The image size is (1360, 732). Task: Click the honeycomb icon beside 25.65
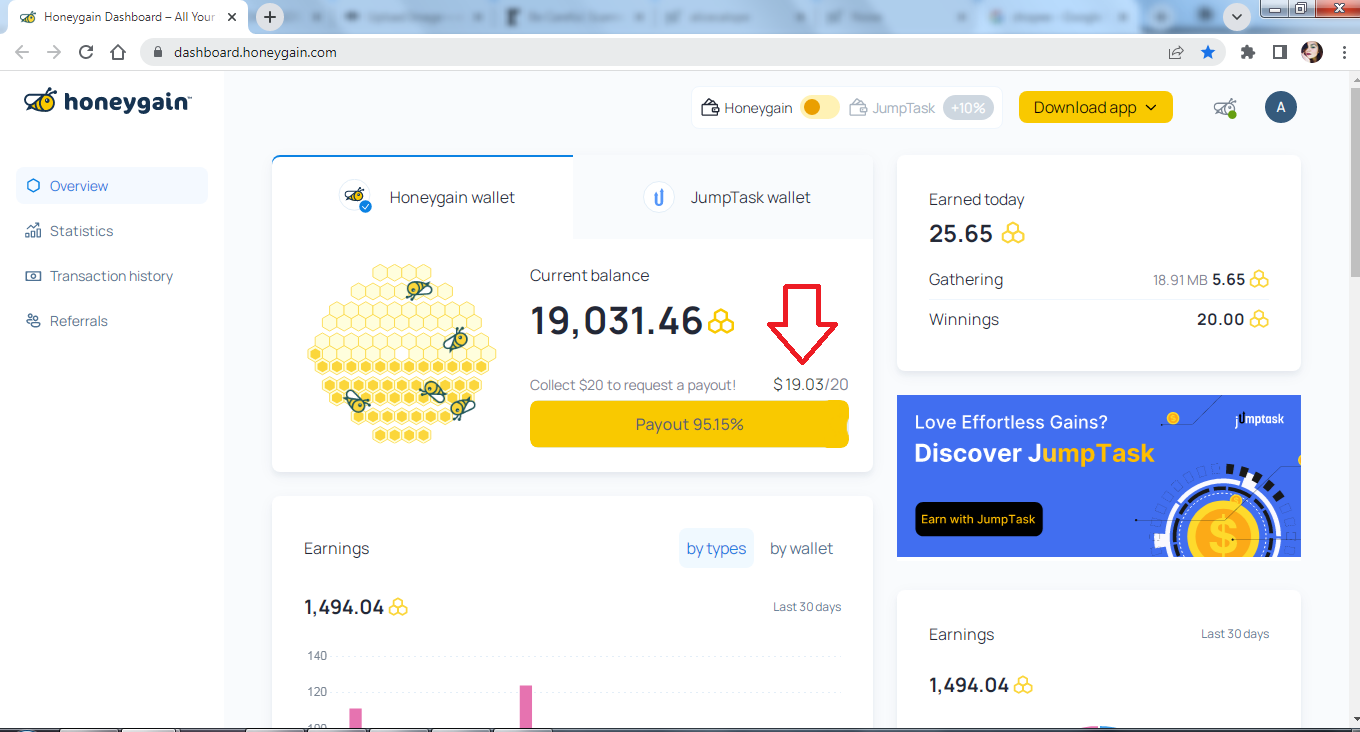click(1014, 234)
